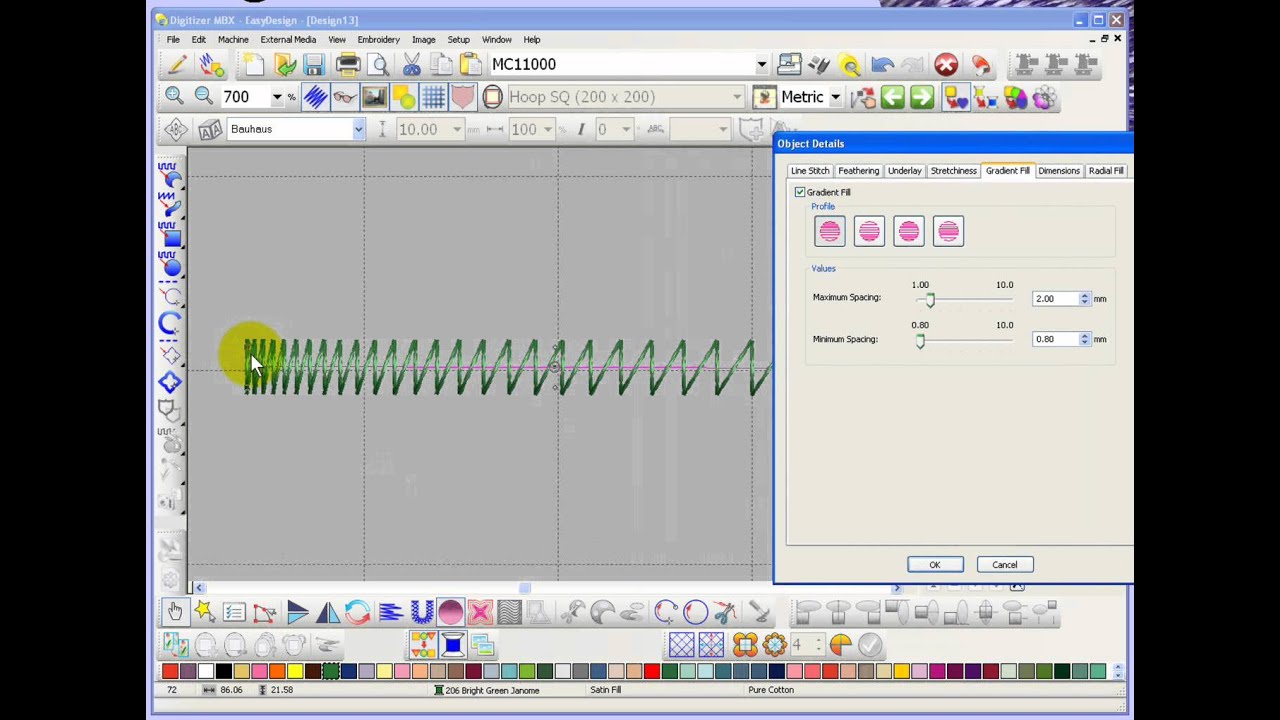1280x720 pixels.
Task: Open the italic angle 0 dropdown
Action: 626,129
